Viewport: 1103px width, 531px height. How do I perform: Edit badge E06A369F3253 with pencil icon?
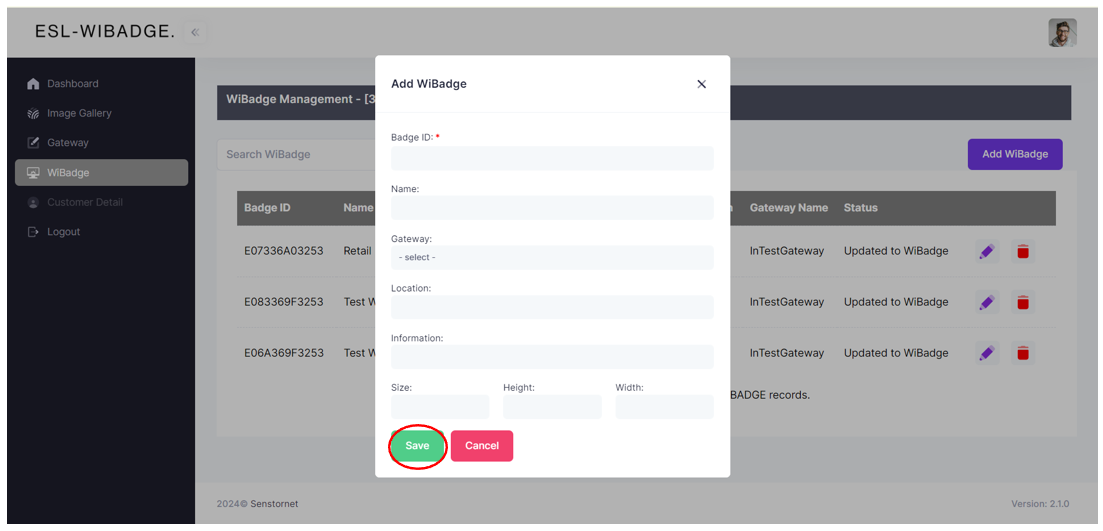coord(986,353)
